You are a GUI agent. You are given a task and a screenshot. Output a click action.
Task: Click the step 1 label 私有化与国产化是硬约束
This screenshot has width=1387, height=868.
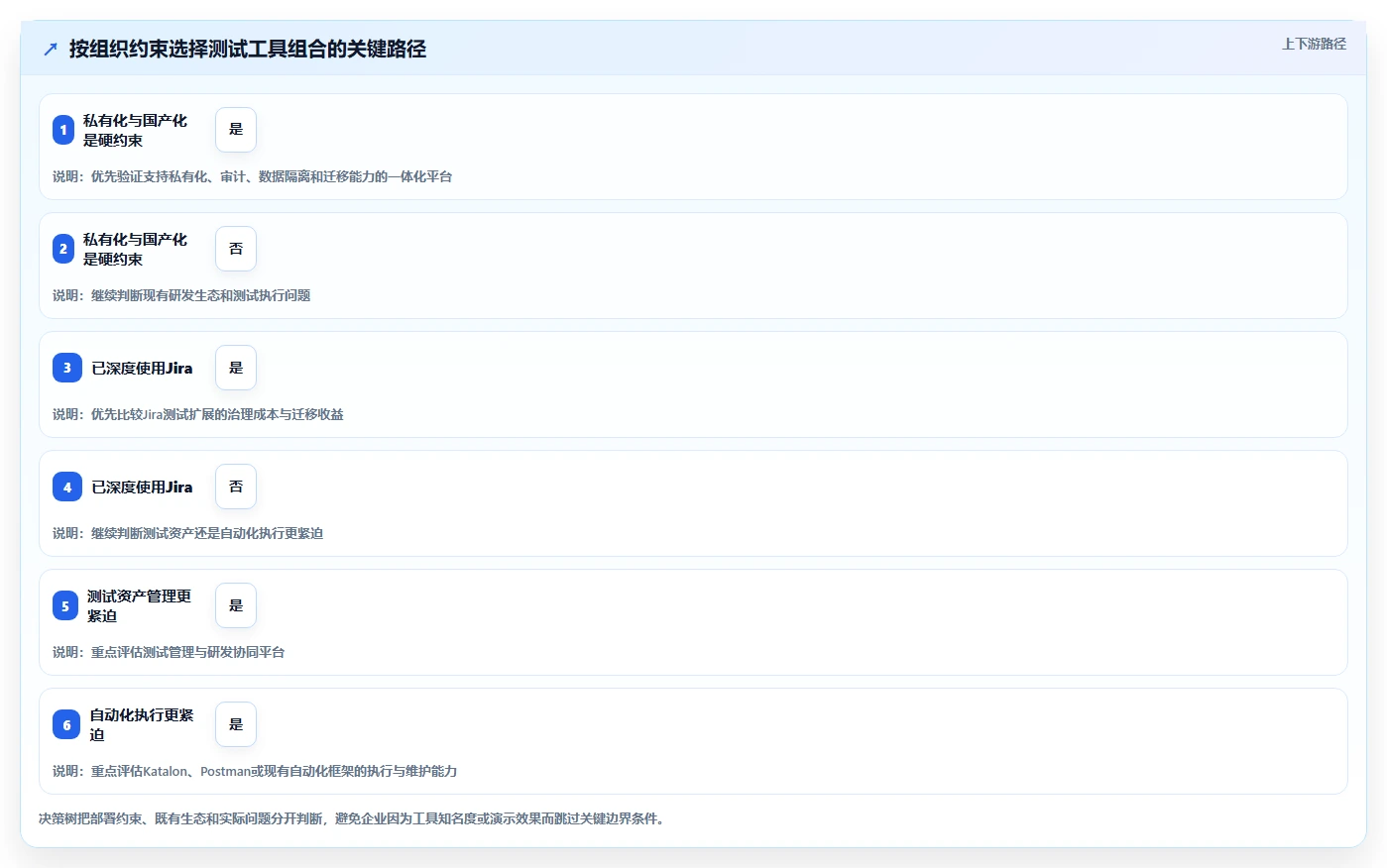tap(135, 130)
